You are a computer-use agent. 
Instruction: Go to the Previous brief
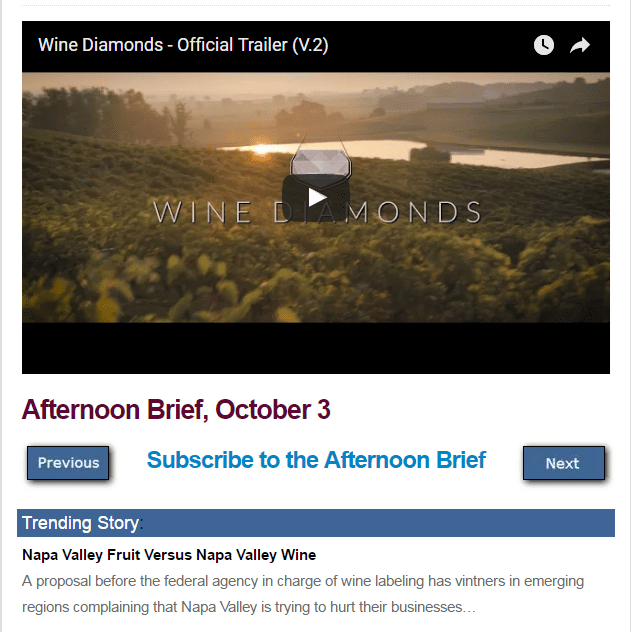click(68, 463)
